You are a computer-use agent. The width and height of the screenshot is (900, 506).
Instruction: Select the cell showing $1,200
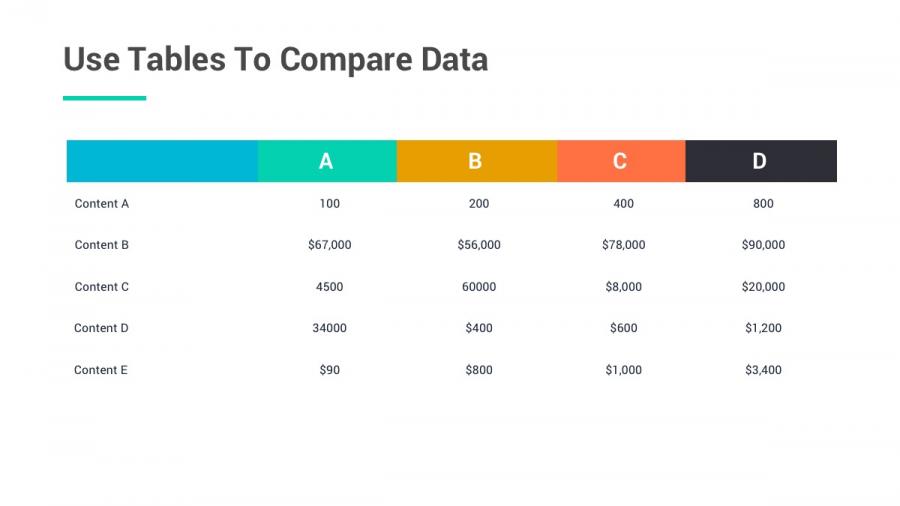(764, 328)
